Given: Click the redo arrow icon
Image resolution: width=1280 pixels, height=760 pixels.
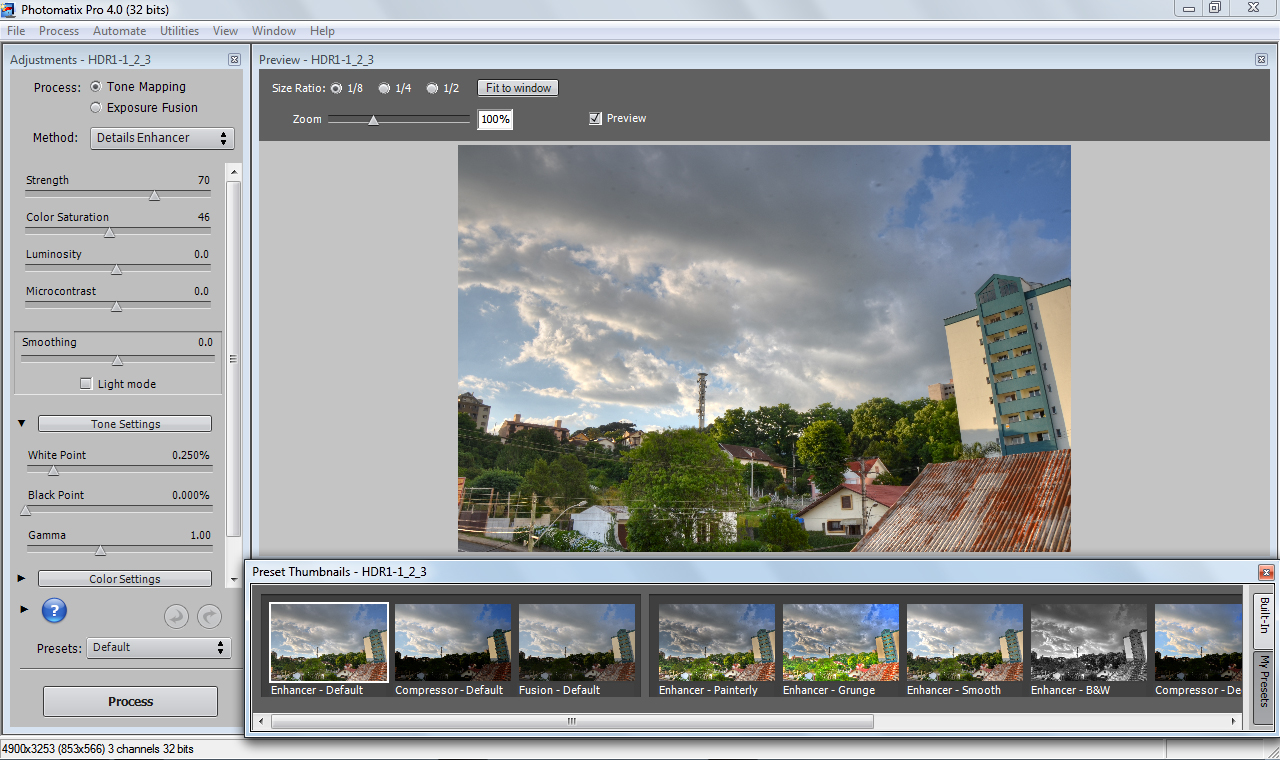Looking at the screenshot, I should coord(209,617).
